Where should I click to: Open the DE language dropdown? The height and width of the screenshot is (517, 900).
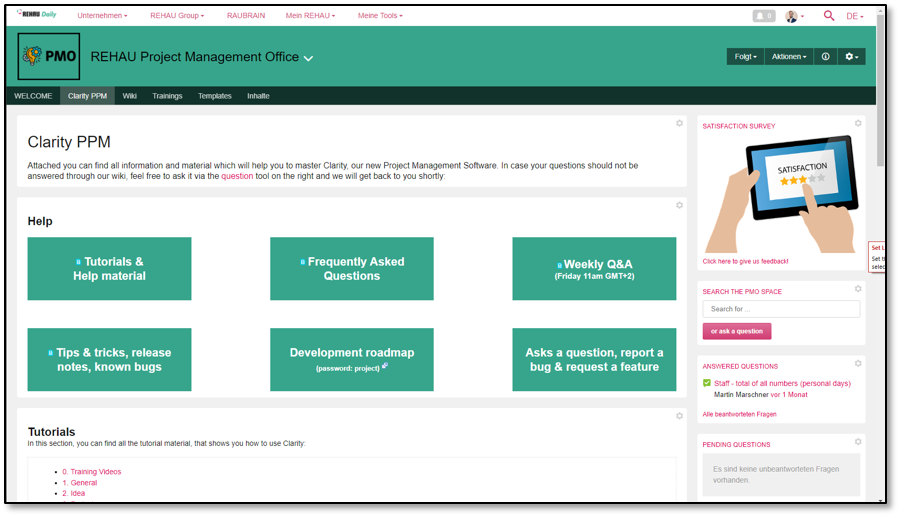click(x=855, y=16)
